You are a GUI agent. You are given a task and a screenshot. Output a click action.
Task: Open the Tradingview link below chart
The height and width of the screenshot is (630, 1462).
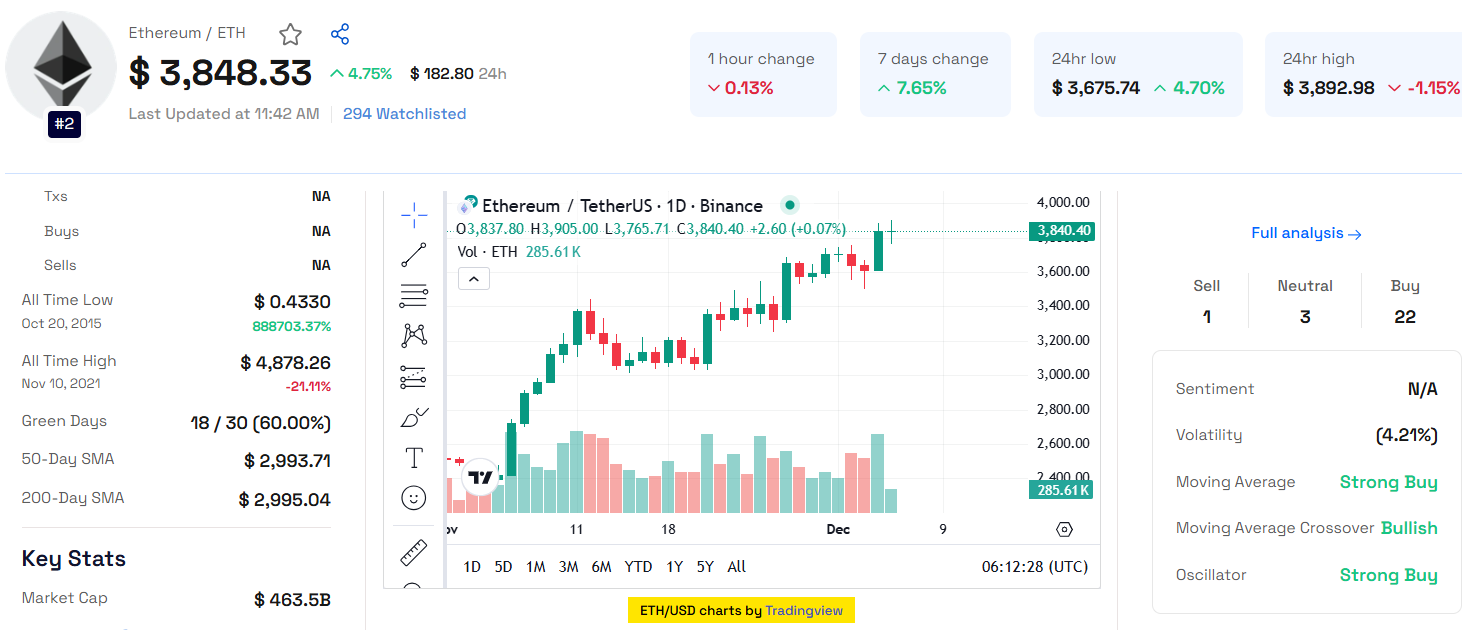click(804, 610)
